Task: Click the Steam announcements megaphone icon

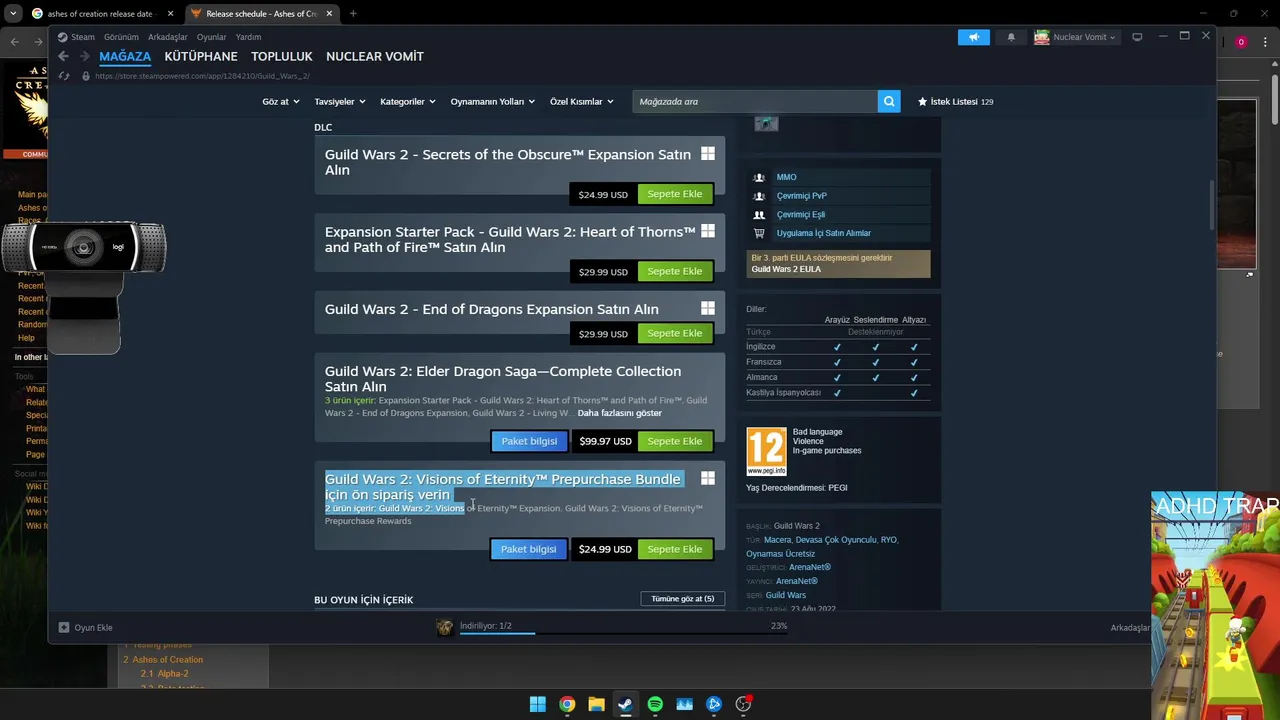Action: (x=974, y=37)
